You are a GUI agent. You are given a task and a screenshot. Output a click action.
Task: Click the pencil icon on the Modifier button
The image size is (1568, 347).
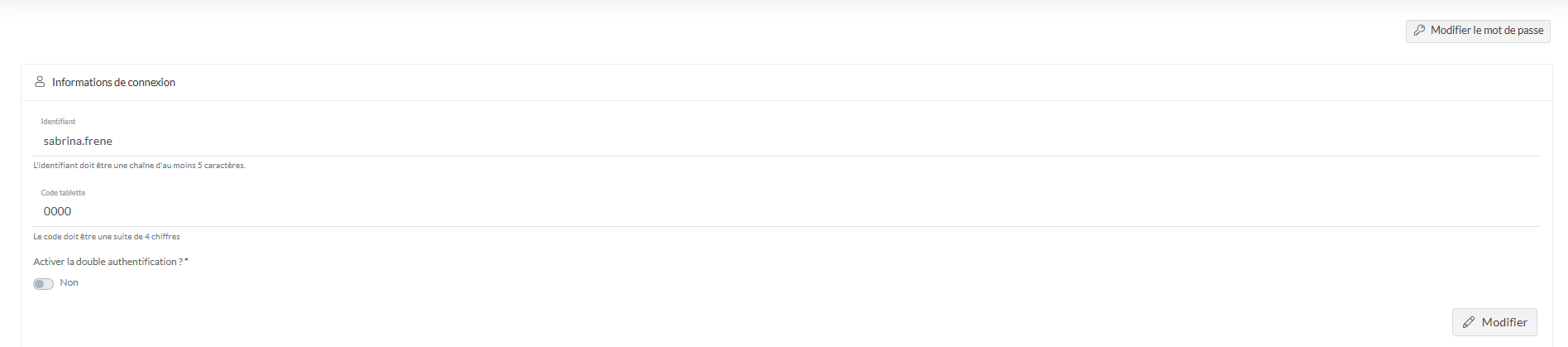(1469, 322)
